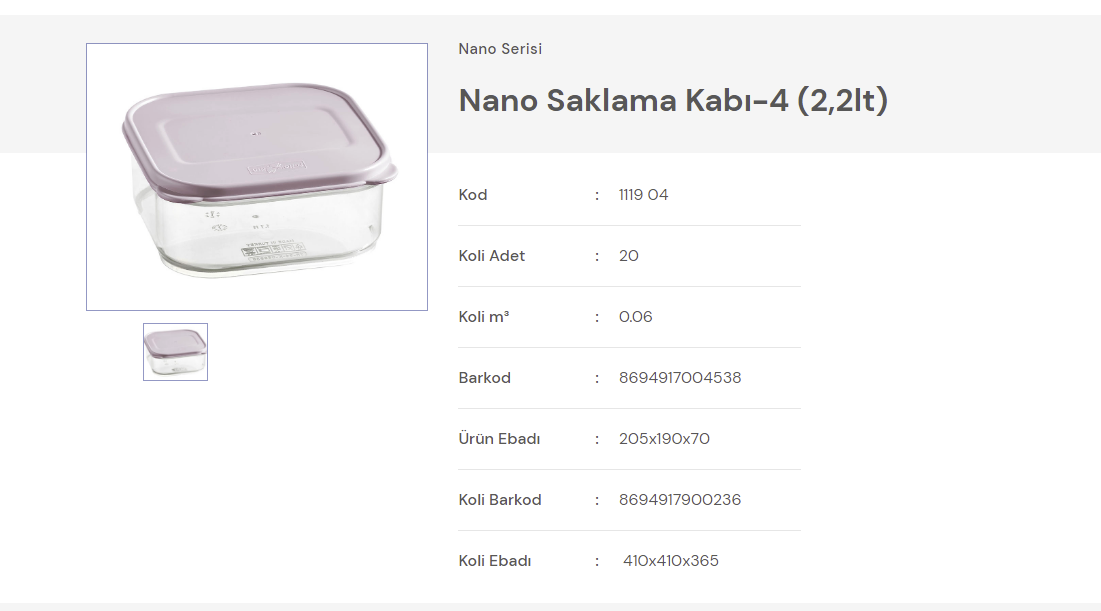The image size is (1101, 611).
Task: Click the lilac lid in the large product photo
Action: [253, 132]
